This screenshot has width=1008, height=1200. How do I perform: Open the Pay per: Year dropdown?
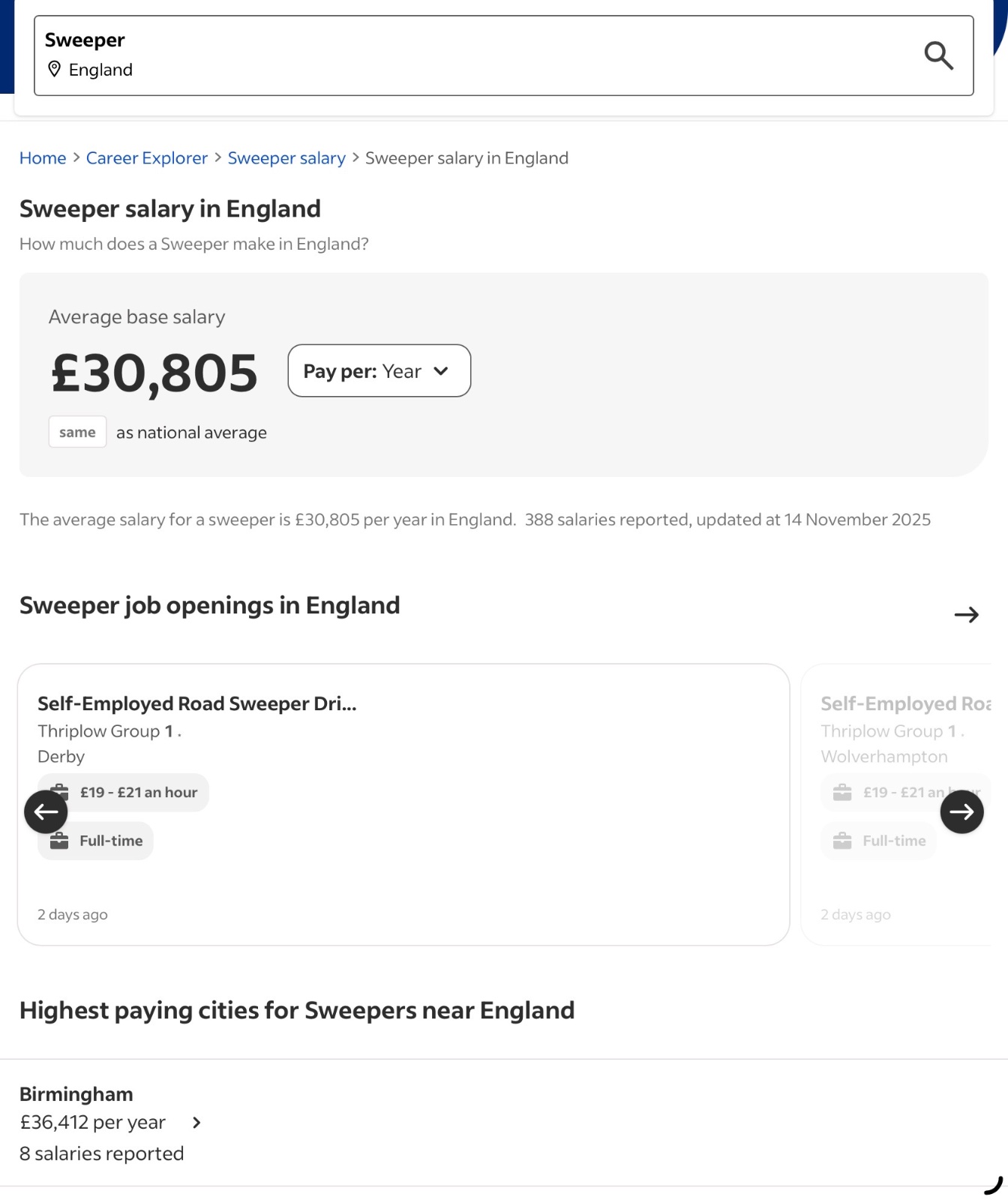pyautogui.click(x=379, y=371)
